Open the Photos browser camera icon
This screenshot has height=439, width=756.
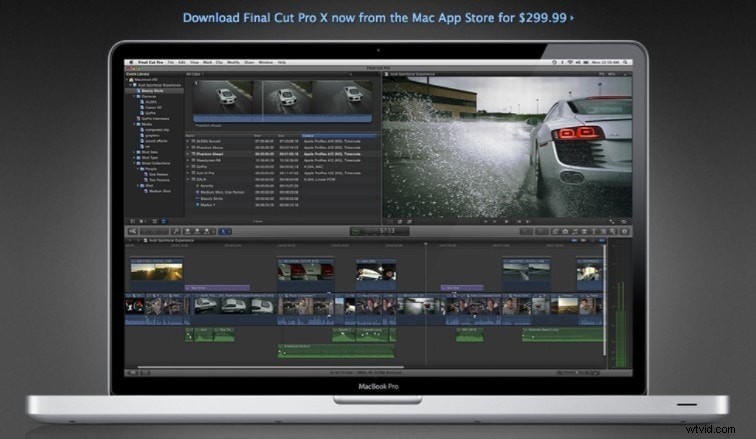point(565,232)
